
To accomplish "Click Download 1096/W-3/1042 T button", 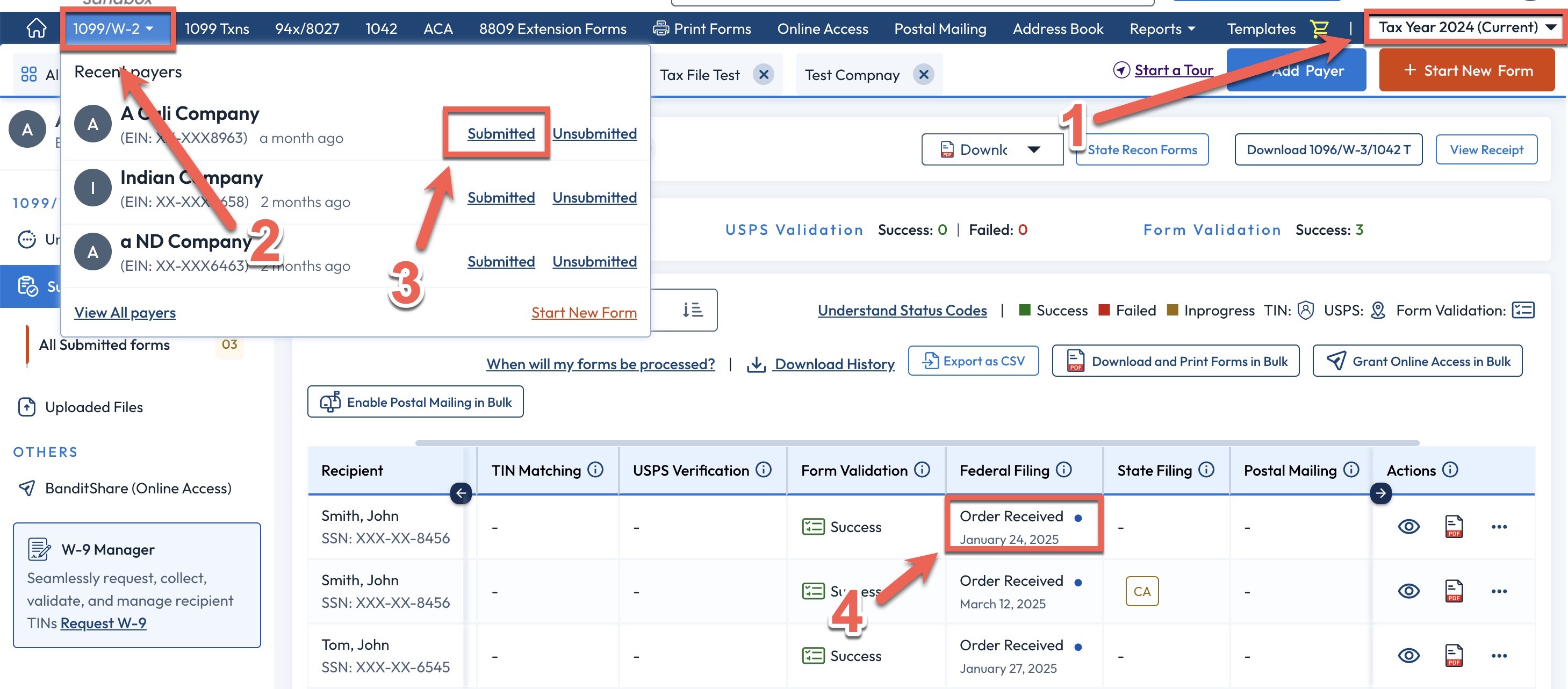I will coord(1328,150).
